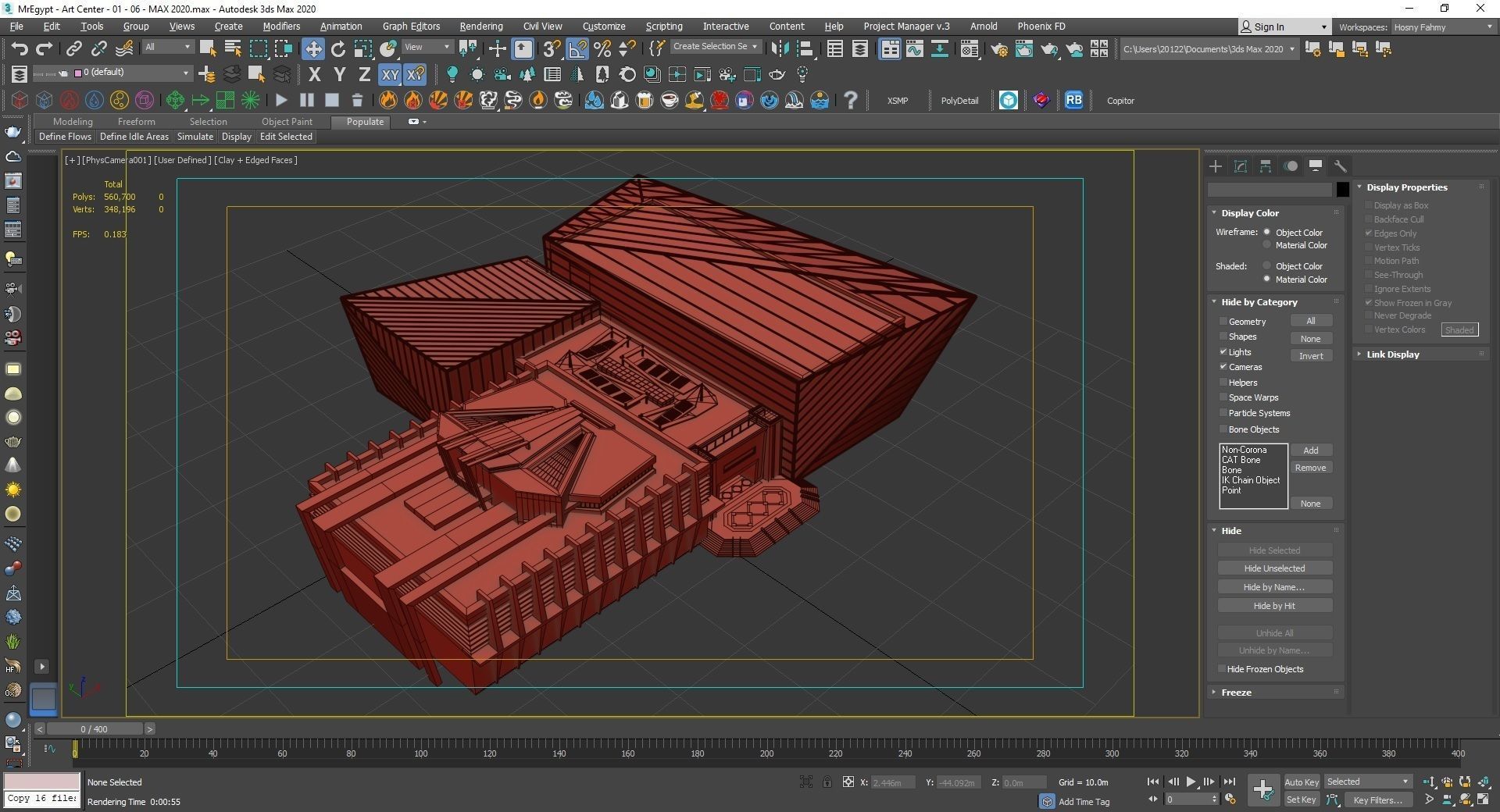Click the Undo arrow icon
This screenshot has width=1500, height=812.
click(x=19, y=49)
